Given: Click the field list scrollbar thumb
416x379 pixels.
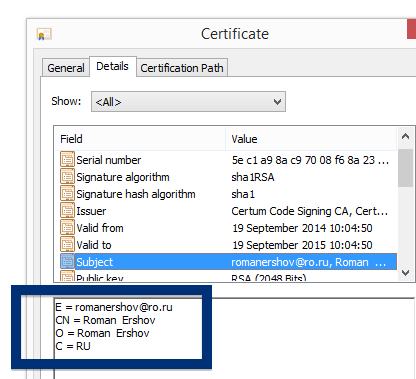Looking at the screenshot, I should point(405,168).
